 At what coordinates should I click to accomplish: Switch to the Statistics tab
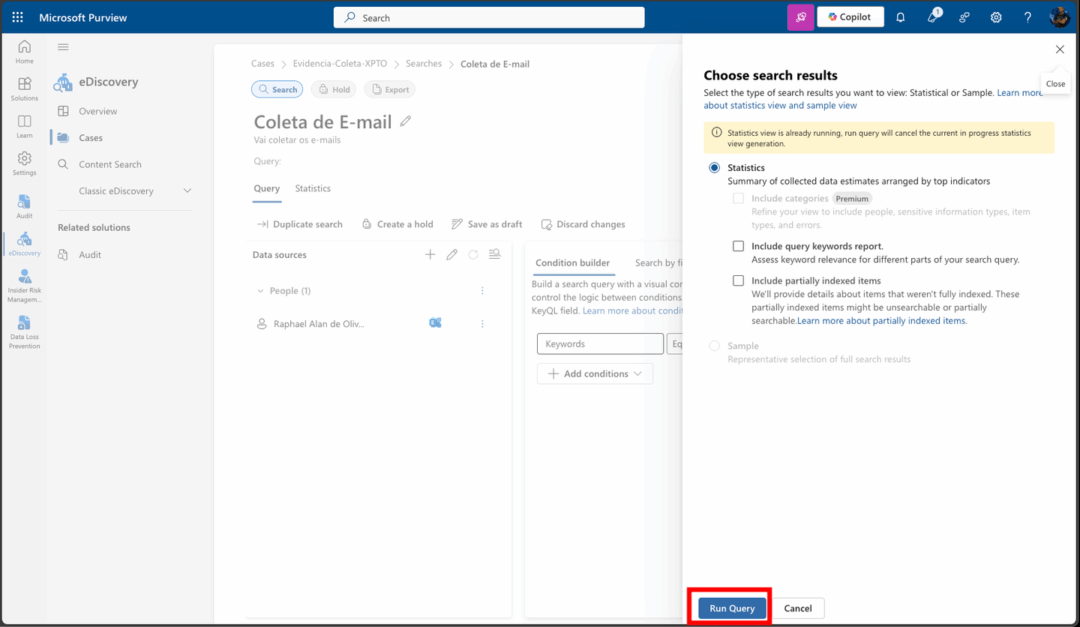click(313, 188)
